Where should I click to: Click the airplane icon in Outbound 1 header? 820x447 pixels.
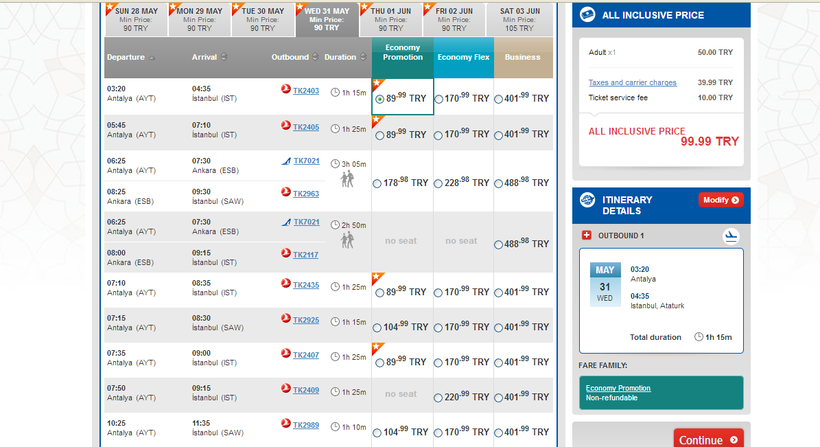(730, 236)
